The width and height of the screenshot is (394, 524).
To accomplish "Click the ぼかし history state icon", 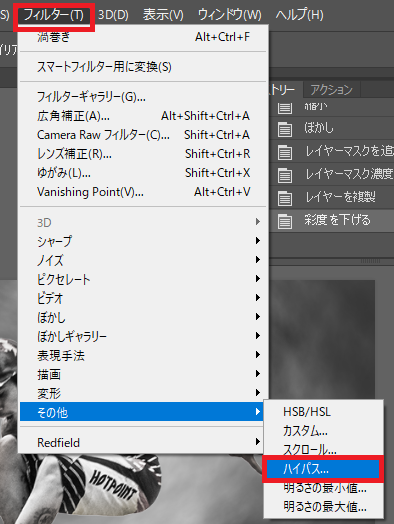I will tap(285, 129).
